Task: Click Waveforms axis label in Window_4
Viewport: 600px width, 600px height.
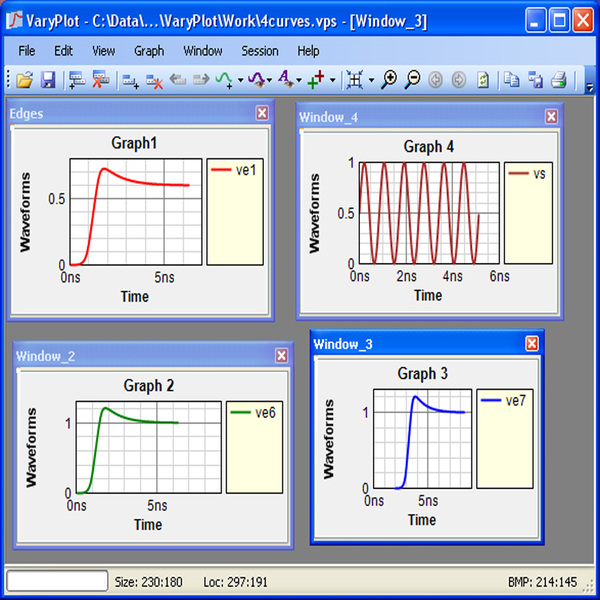Action: 314,213
